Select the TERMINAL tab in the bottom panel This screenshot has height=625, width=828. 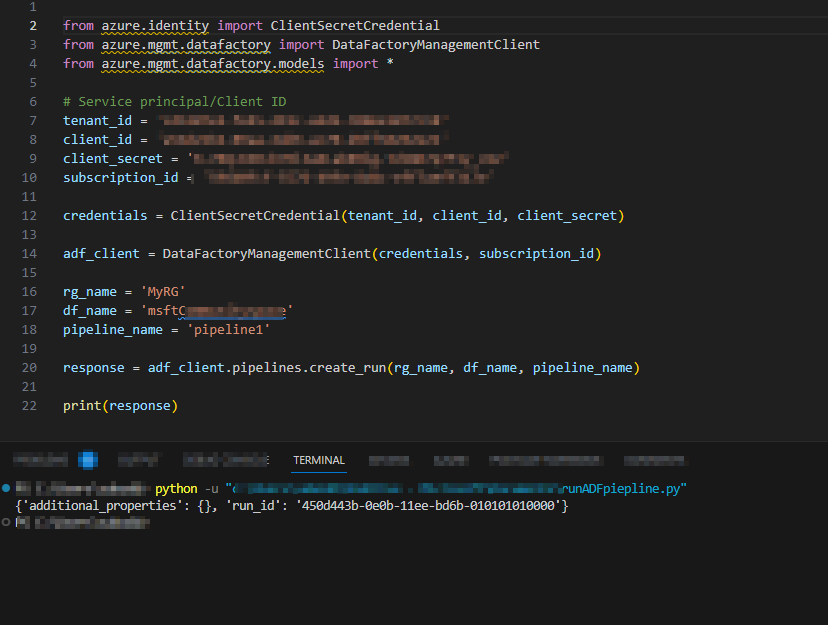318,460
